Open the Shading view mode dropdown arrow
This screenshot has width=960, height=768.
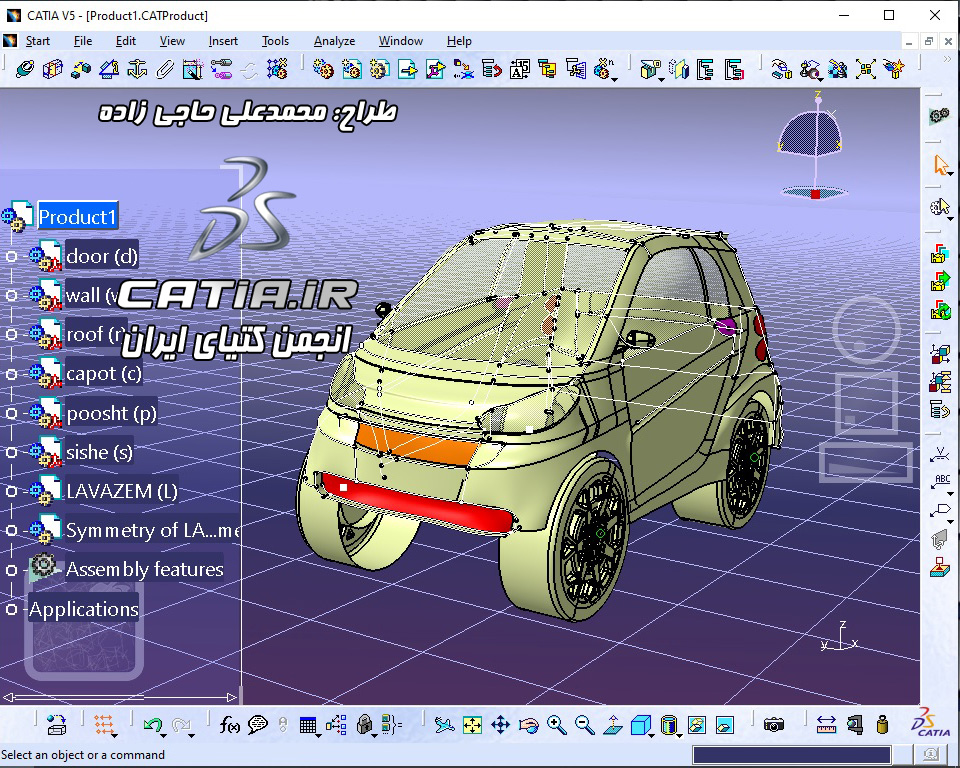coord(681,735)
